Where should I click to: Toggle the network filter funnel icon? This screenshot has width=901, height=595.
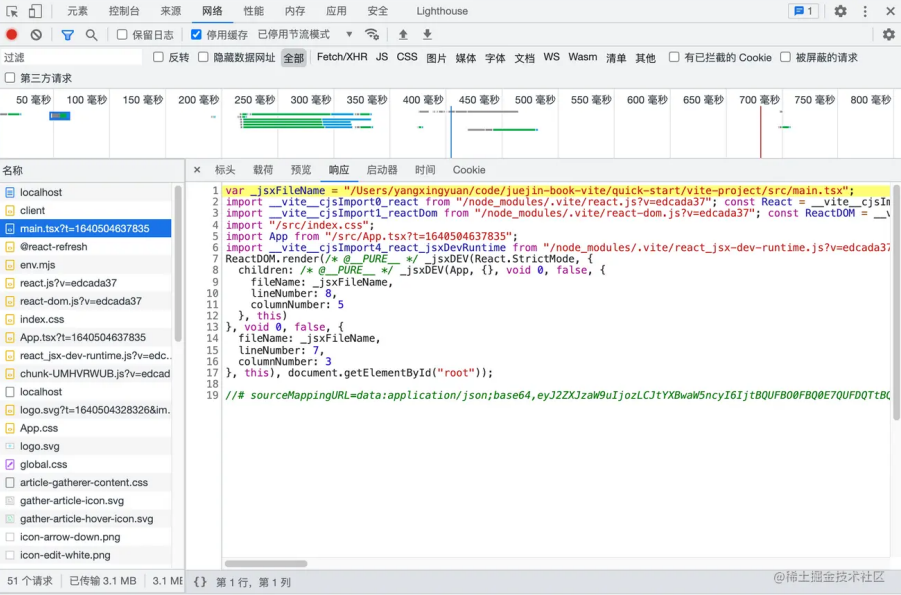[67, 35]
